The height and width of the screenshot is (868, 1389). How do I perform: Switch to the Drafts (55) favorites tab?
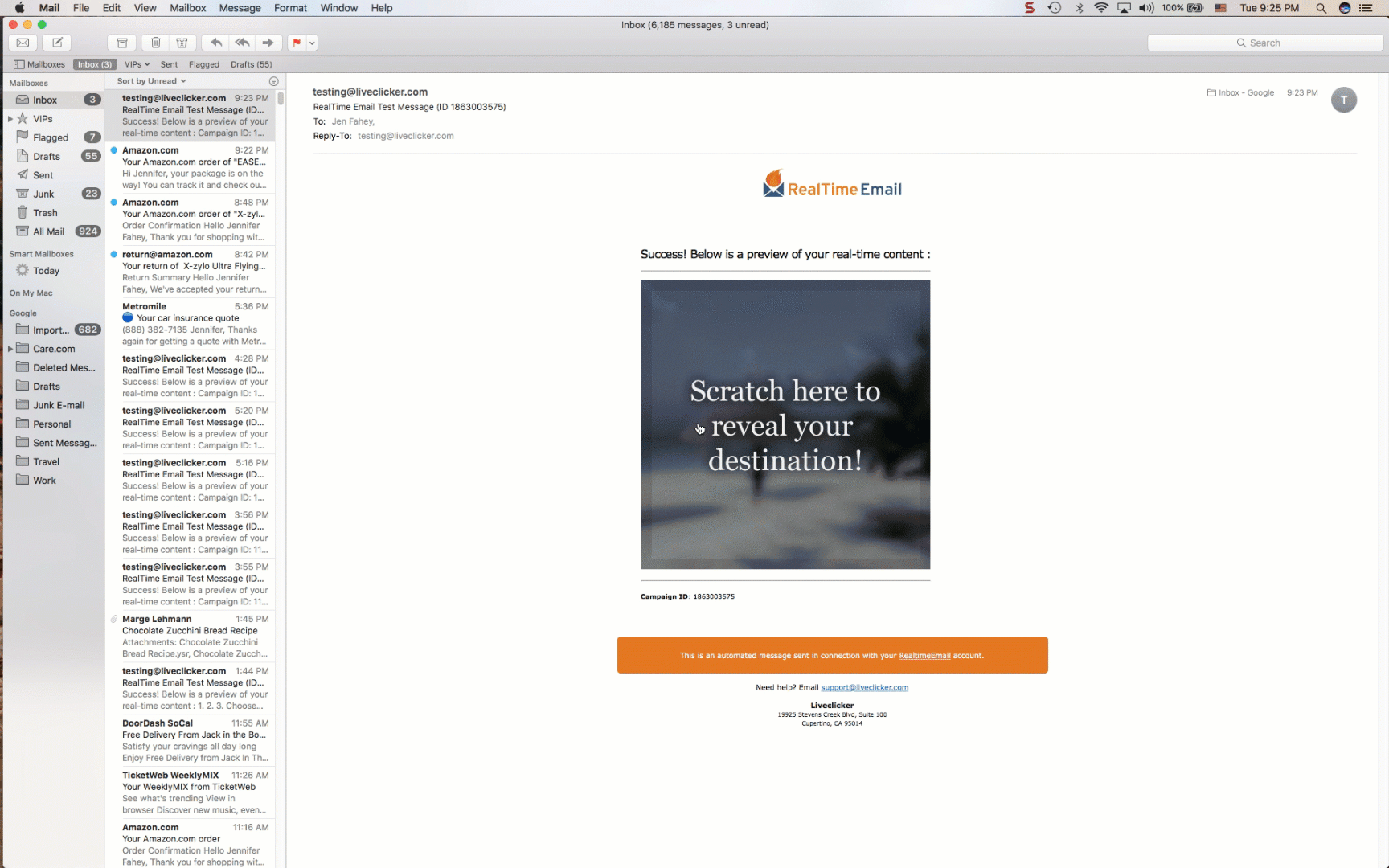click(251, 64)
